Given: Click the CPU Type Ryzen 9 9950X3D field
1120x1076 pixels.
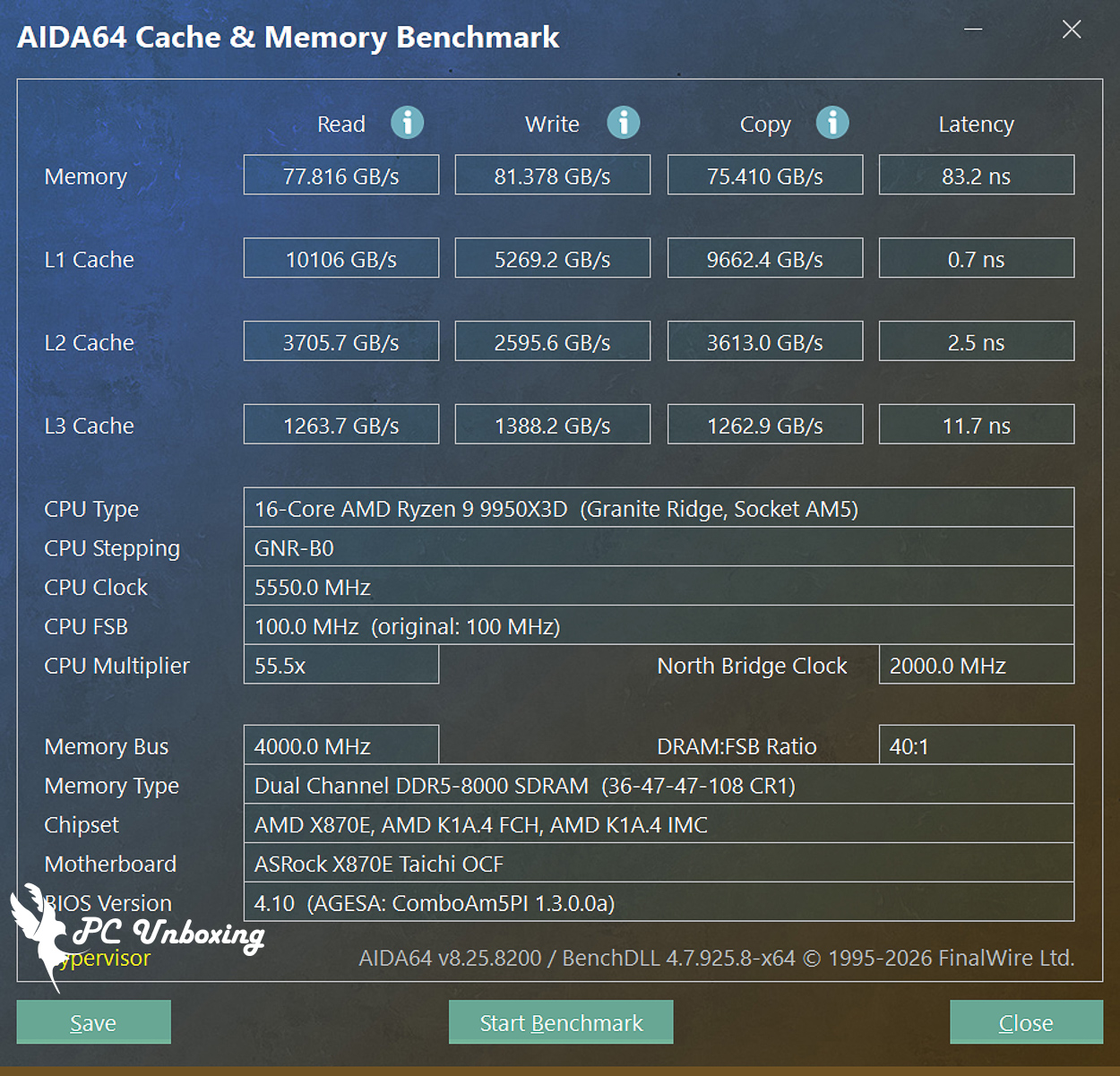Looking at the screenshot, I should [659, 509].
